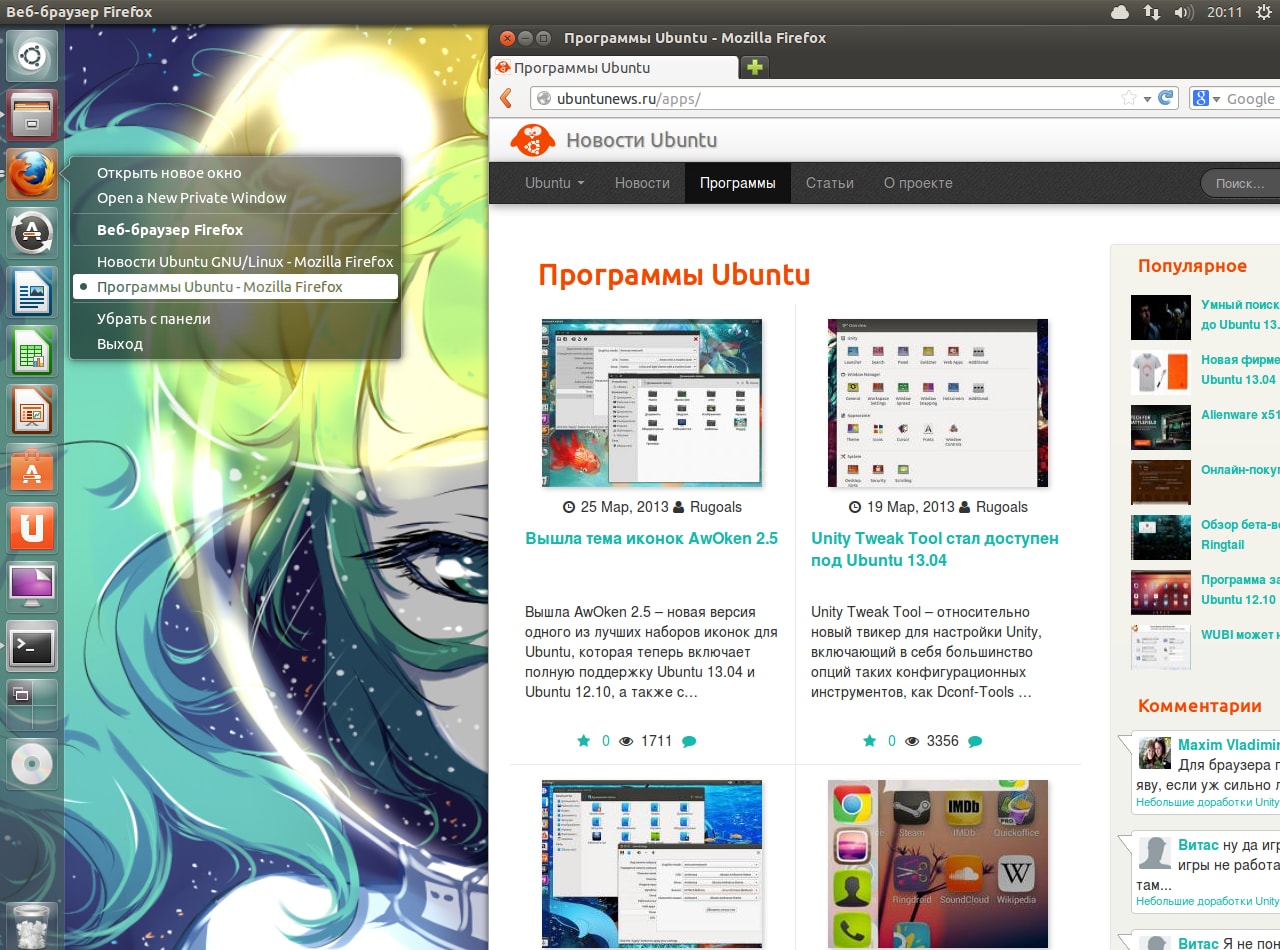The image size is (1280, 950).
Task: Open the Trash launcher icon
Action: coord(32,925)
